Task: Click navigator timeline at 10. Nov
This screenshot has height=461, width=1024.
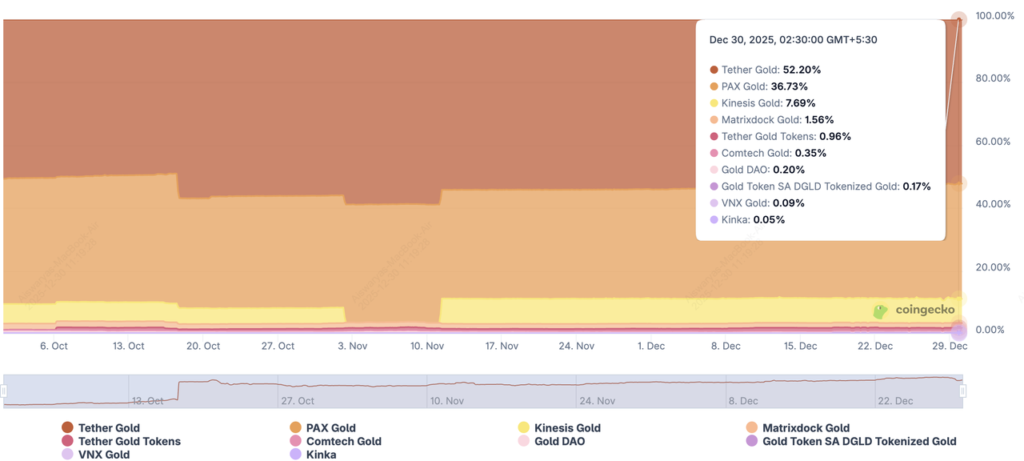Action: pyautogui.click(x=446, y=391)
